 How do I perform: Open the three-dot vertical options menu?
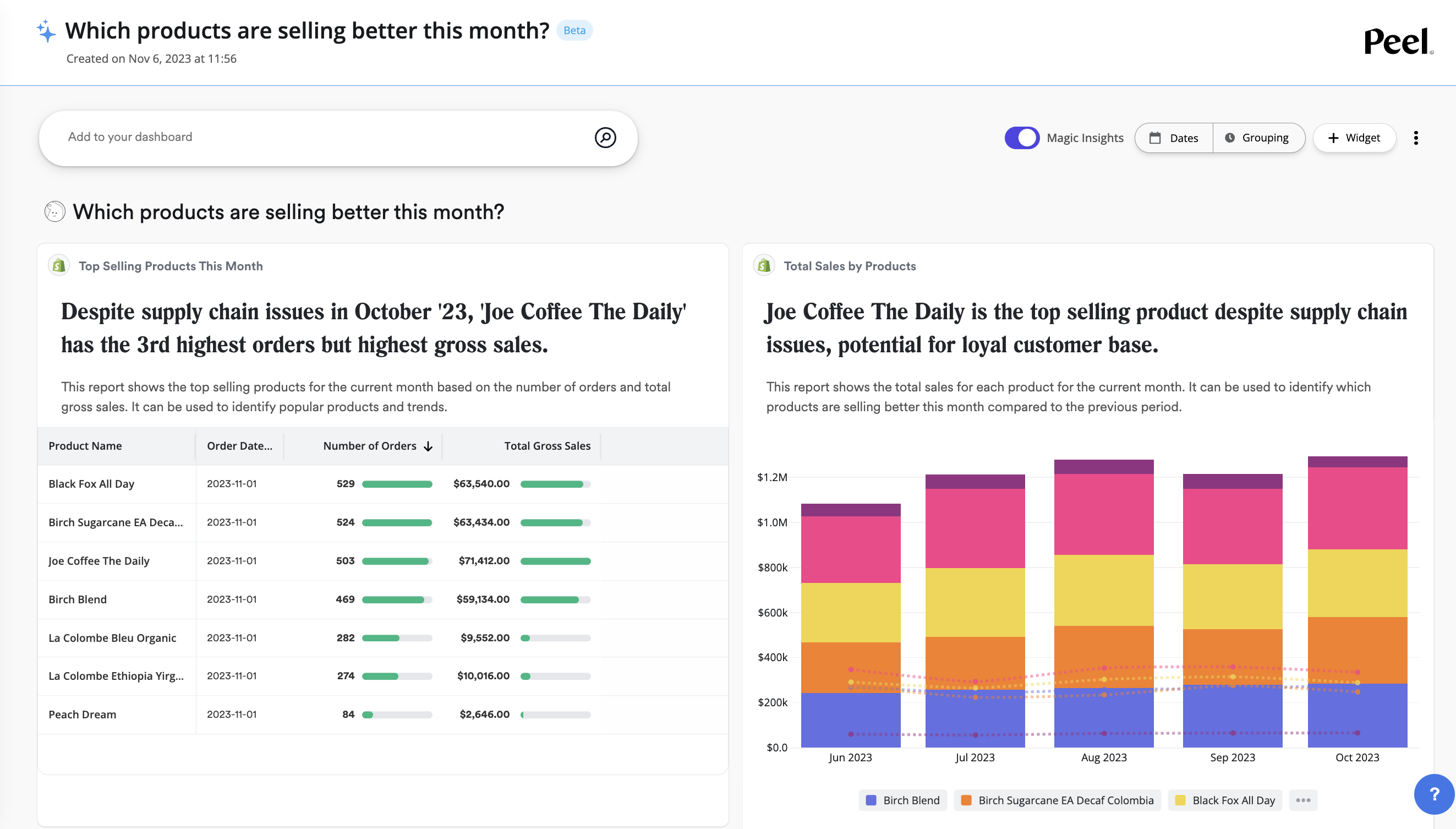click(1416, 138)
